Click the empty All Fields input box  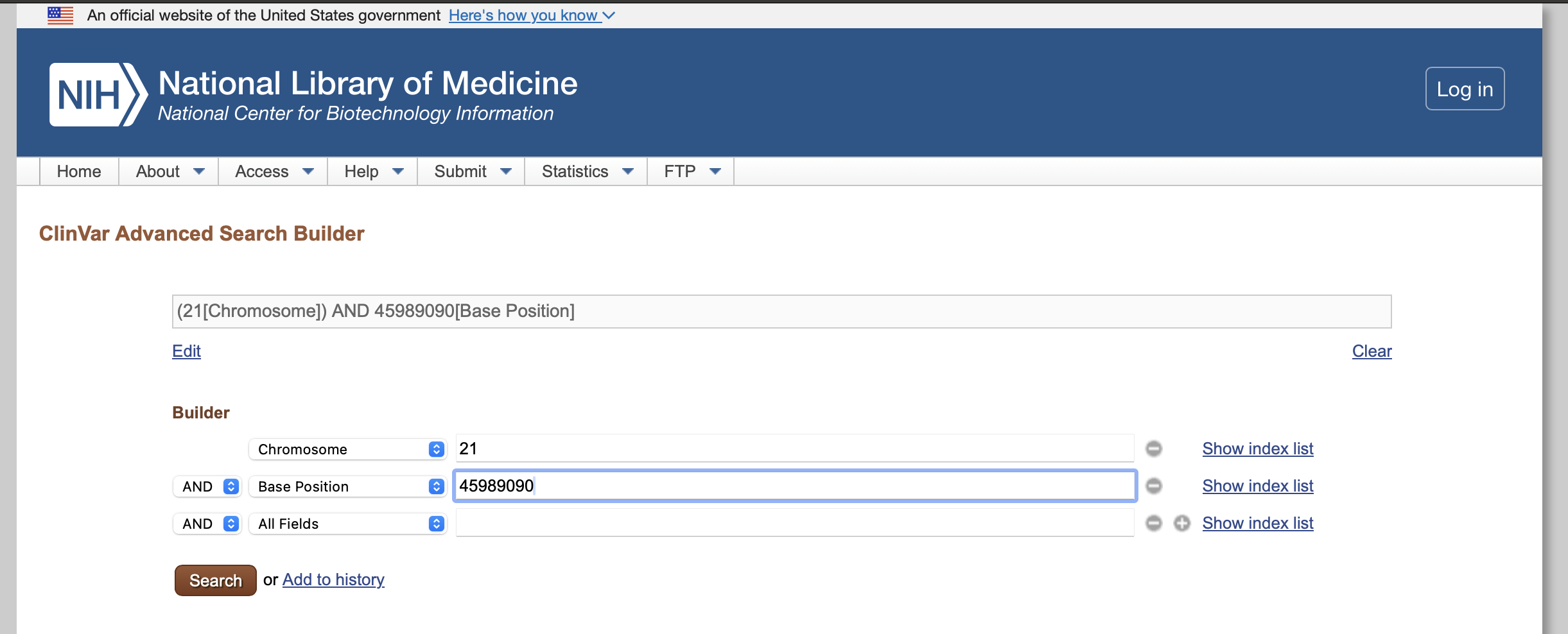795,523
